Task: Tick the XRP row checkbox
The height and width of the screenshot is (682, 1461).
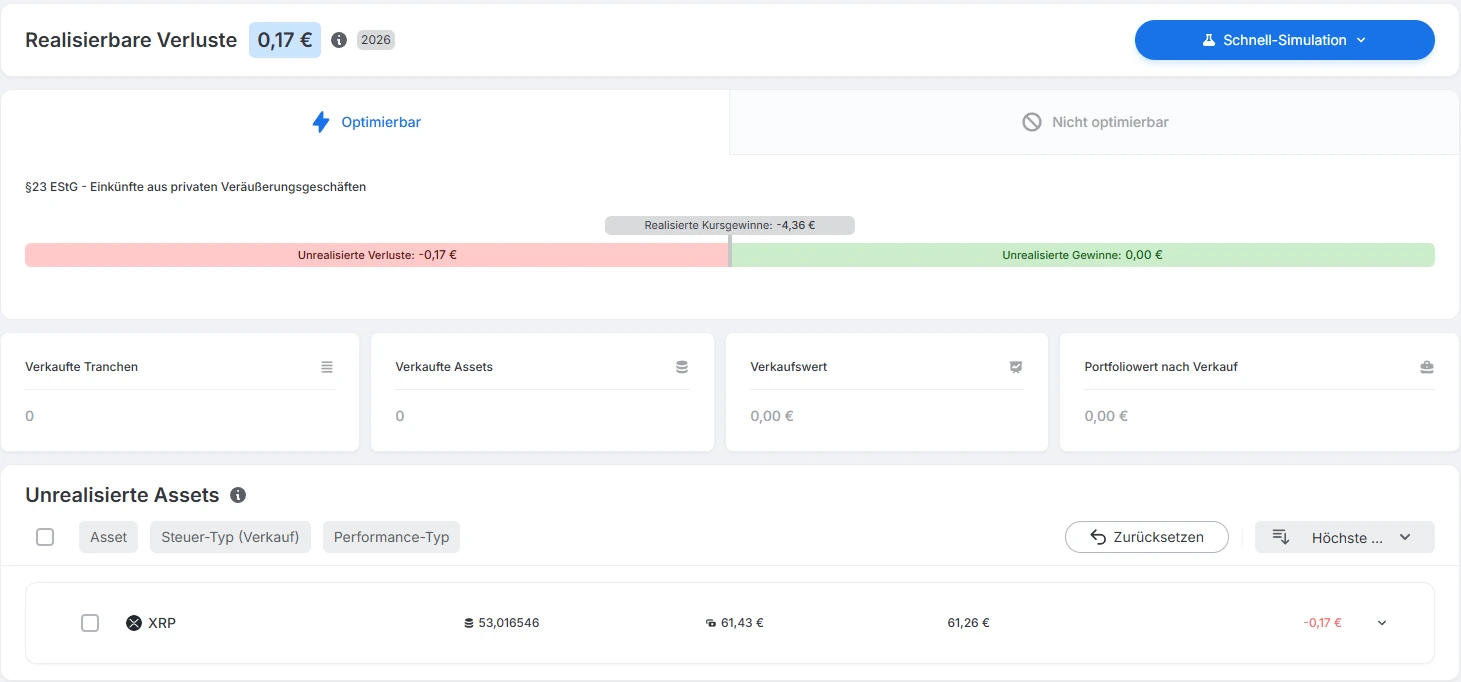Action: coord(90,623)
